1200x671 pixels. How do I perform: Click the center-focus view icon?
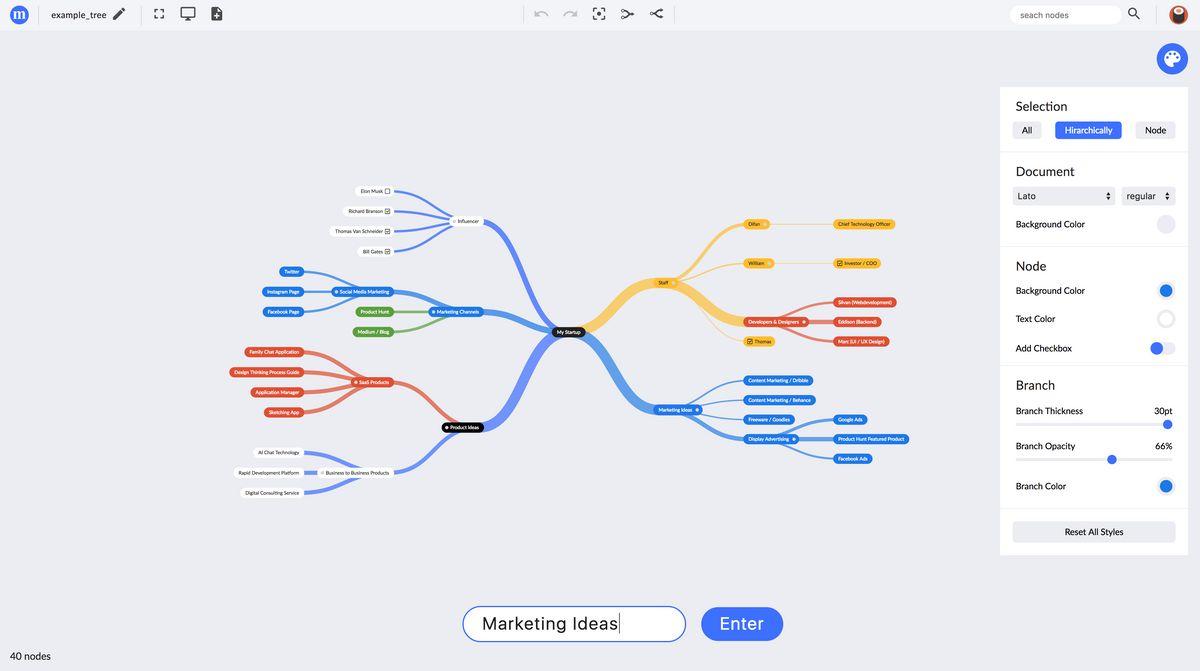599,14
